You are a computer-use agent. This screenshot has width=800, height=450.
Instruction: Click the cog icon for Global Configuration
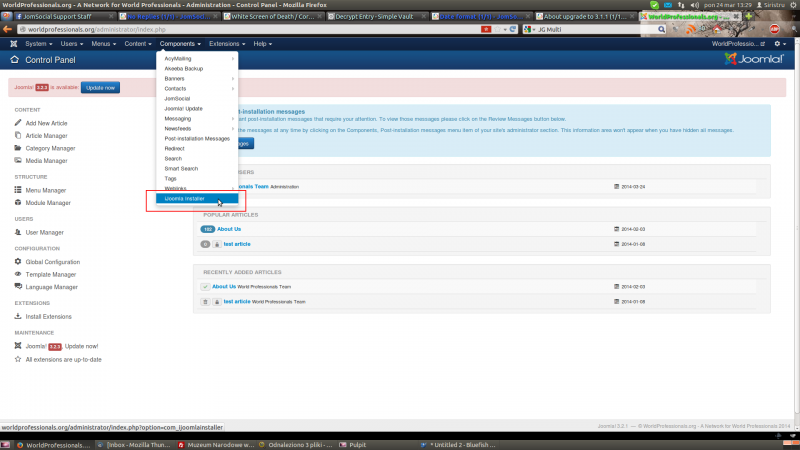pos(18,261)
